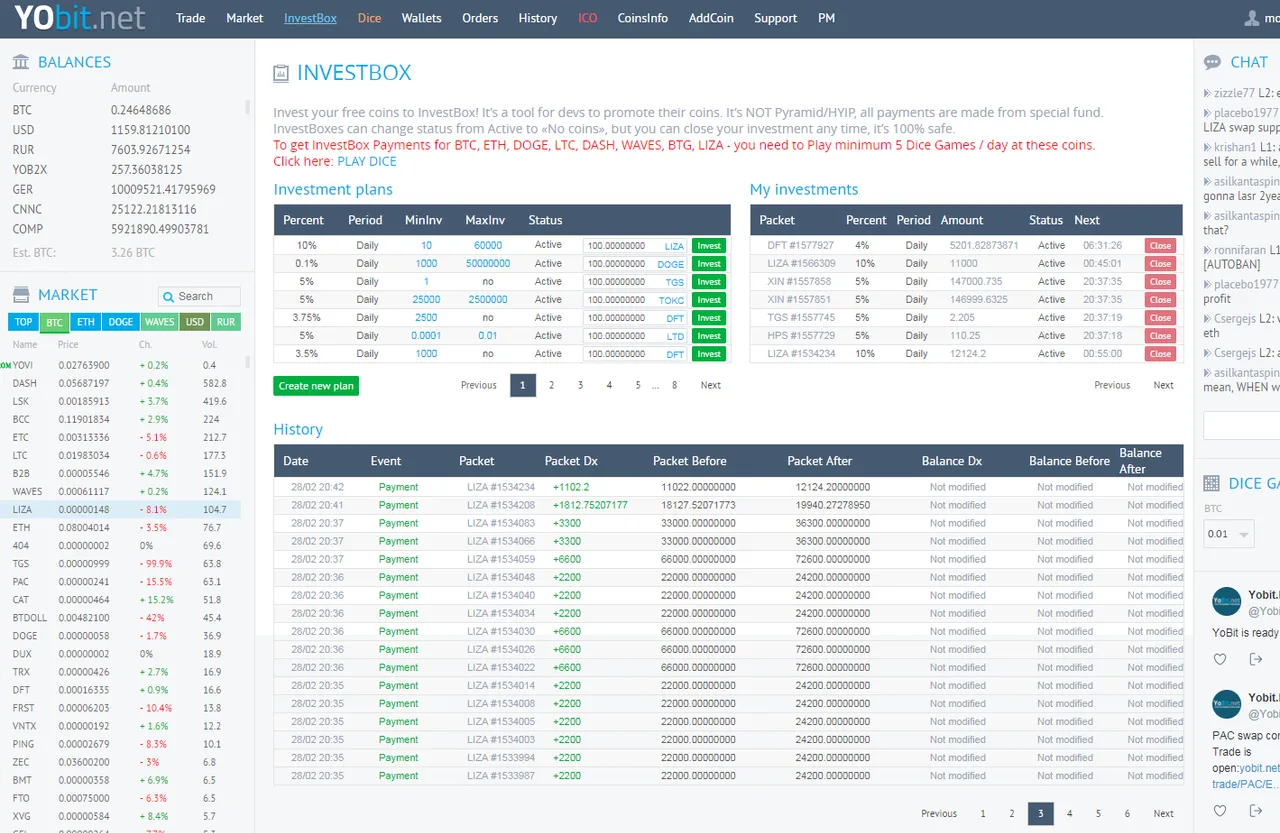This screenshot has width=1280, height=833.
Task: Select the WAVES row in market list
Action: [x=120, y=491]
